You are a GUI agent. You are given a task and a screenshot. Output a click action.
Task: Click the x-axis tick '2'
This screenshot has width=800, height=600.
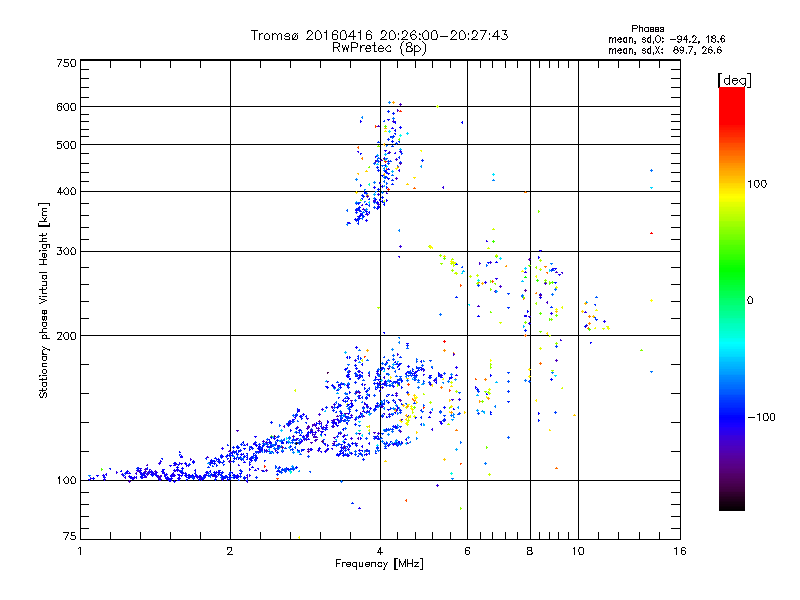pyautogui.click(x=230, y=551)
